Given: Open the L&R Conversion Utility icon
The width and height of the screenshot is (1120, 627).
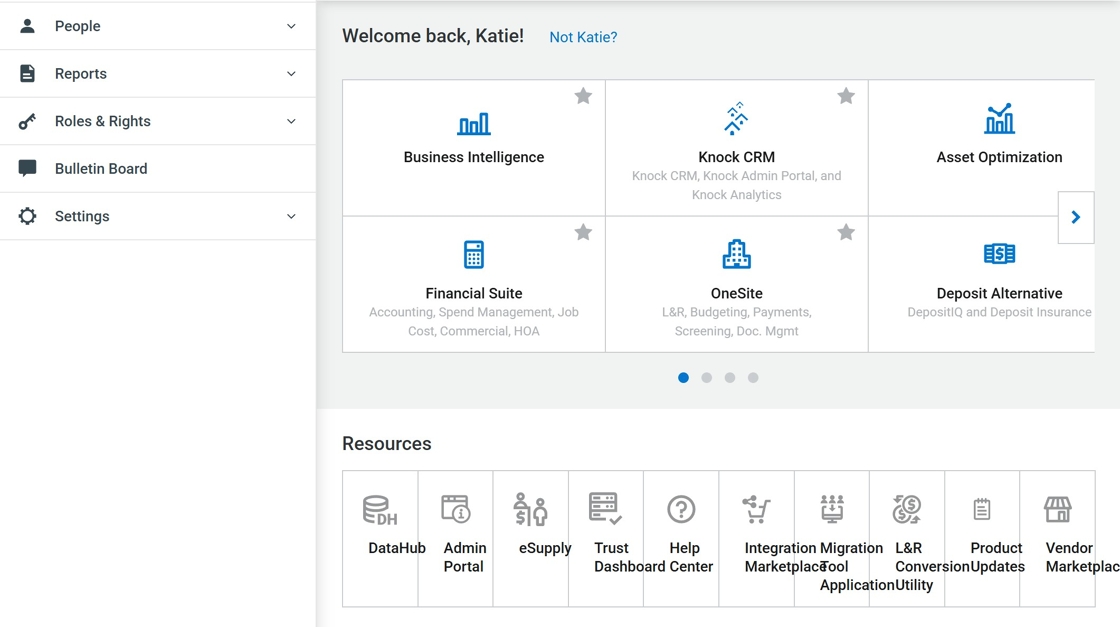Looking at the screenshot, I should coord(907,509).
